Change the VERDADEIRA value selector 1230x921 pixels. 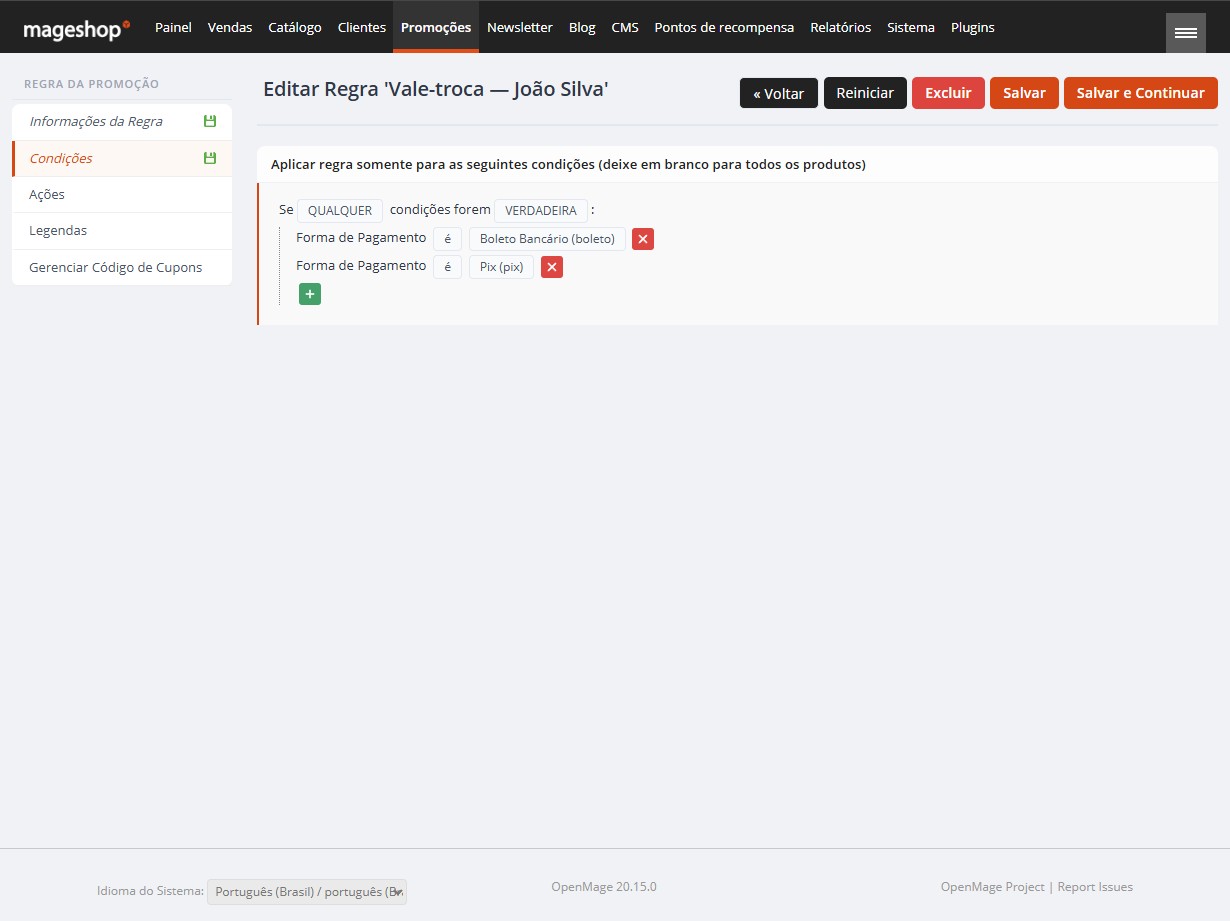[541, 210]
